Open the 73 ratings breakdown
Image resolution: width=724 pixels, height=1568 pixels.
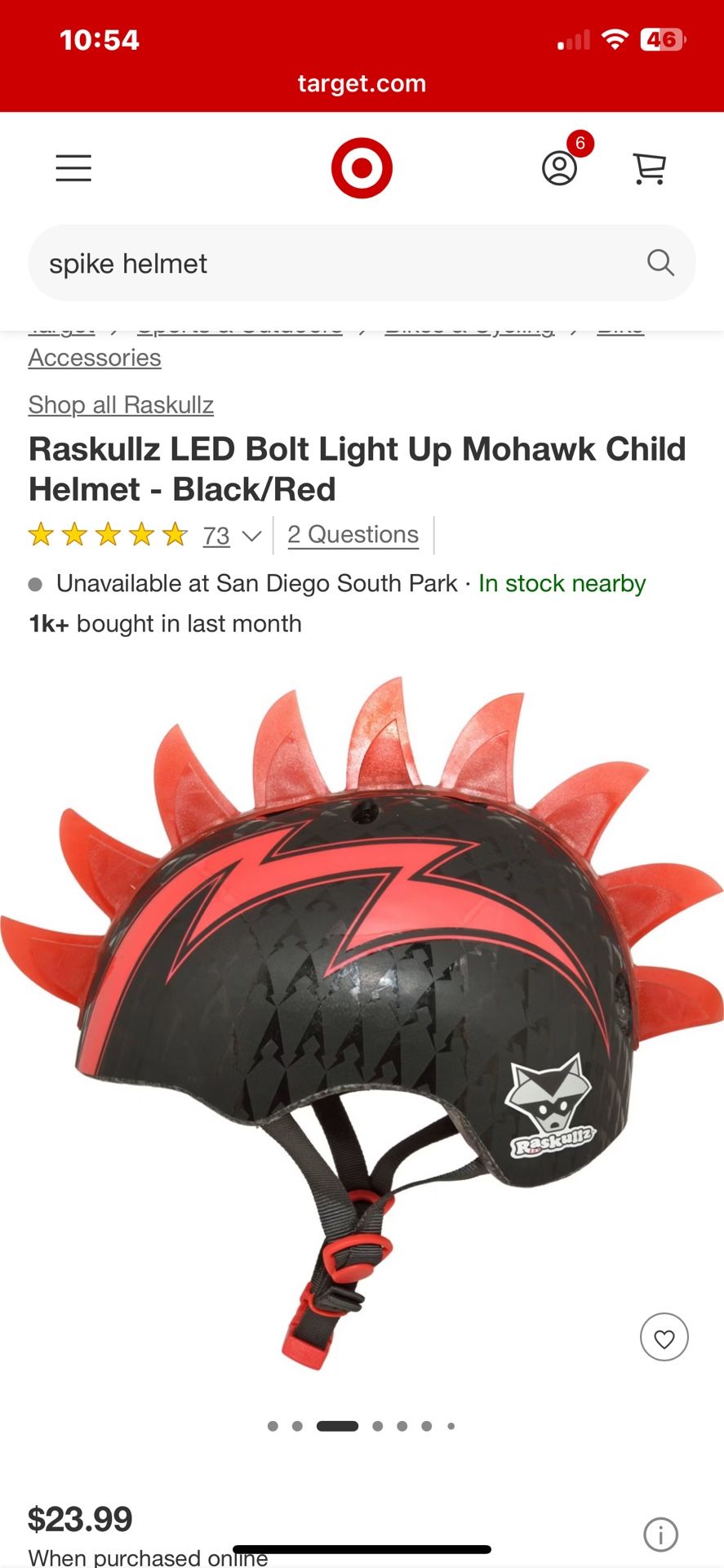click(x=216, y=536)
